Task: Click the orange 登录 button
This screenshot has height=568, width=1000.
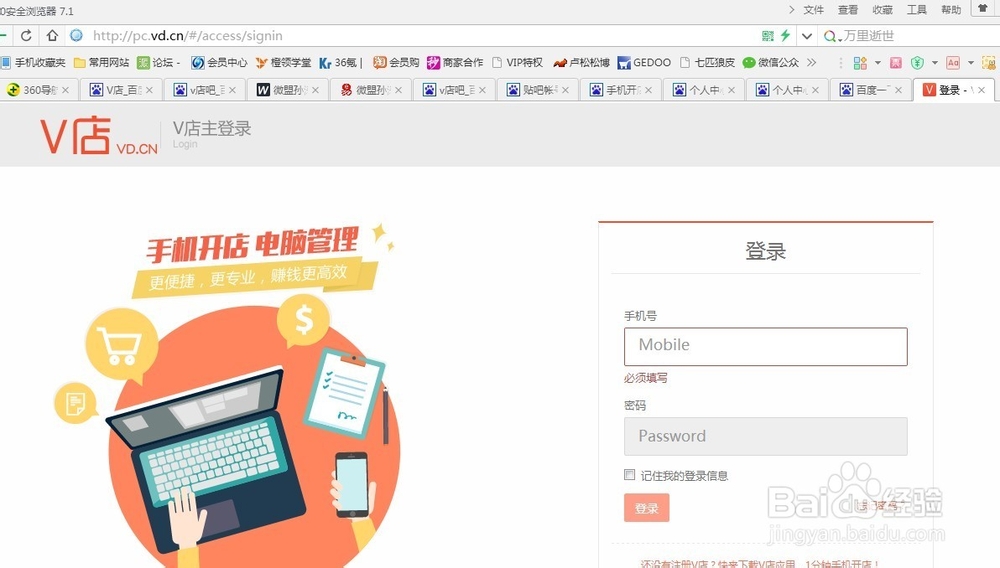Action: coord(647,507)
